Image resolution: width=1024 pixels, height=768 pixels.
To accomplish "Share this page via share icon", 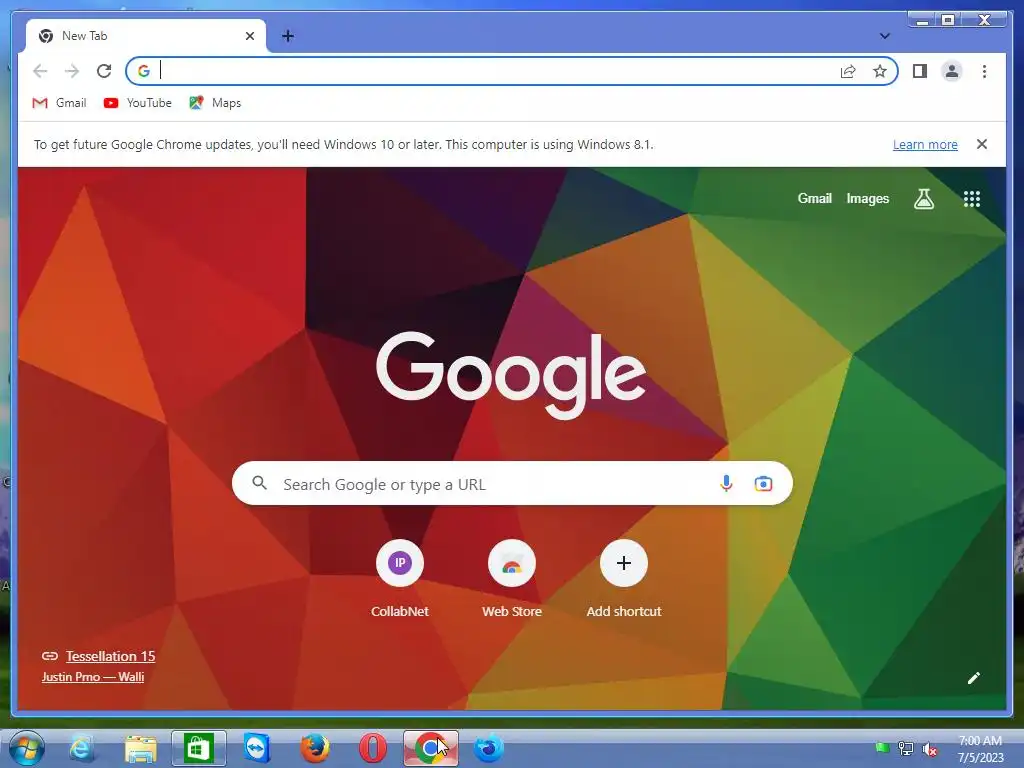I will [x=848, y=71].
